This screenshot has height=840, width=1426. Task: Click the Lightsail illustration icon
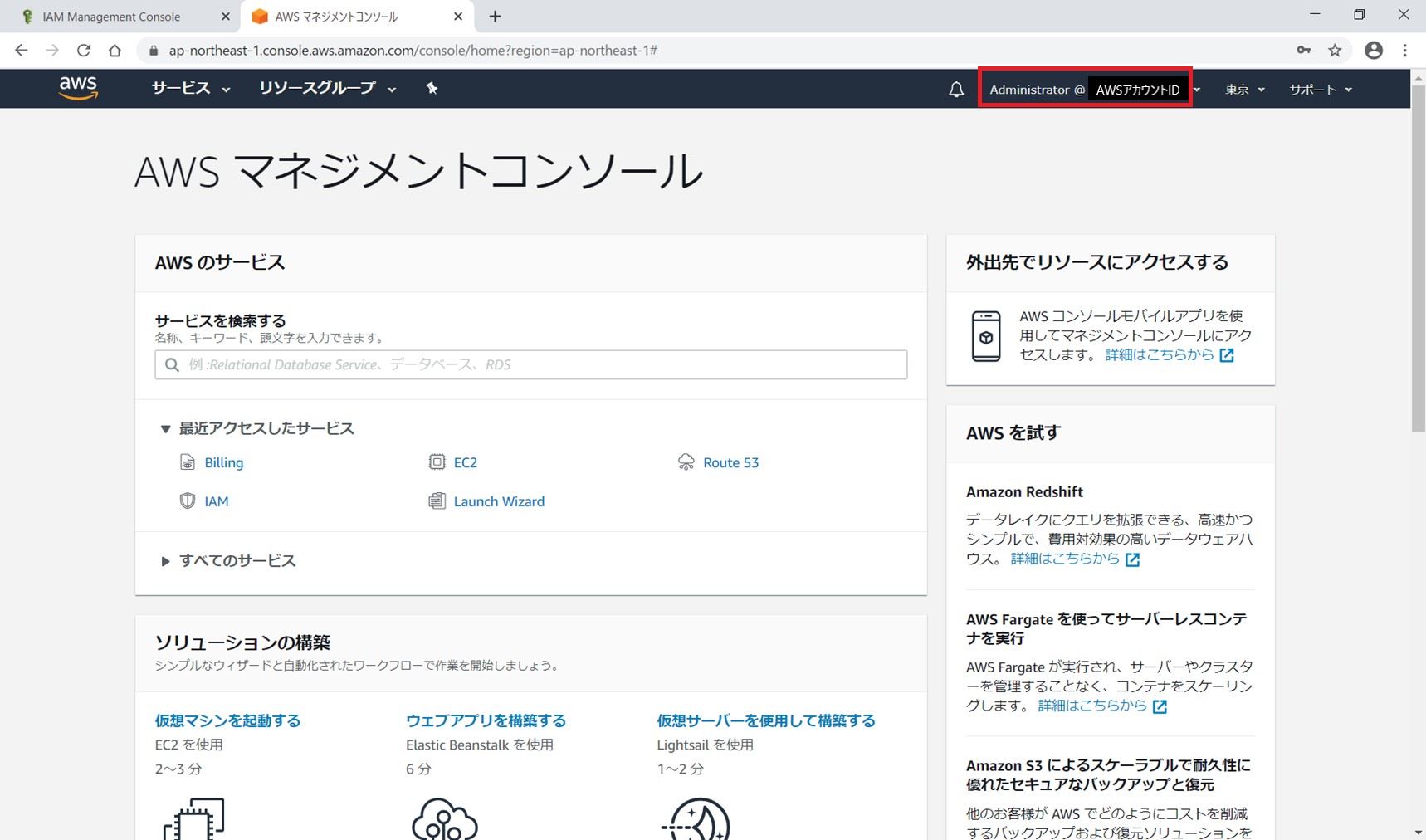696,818
